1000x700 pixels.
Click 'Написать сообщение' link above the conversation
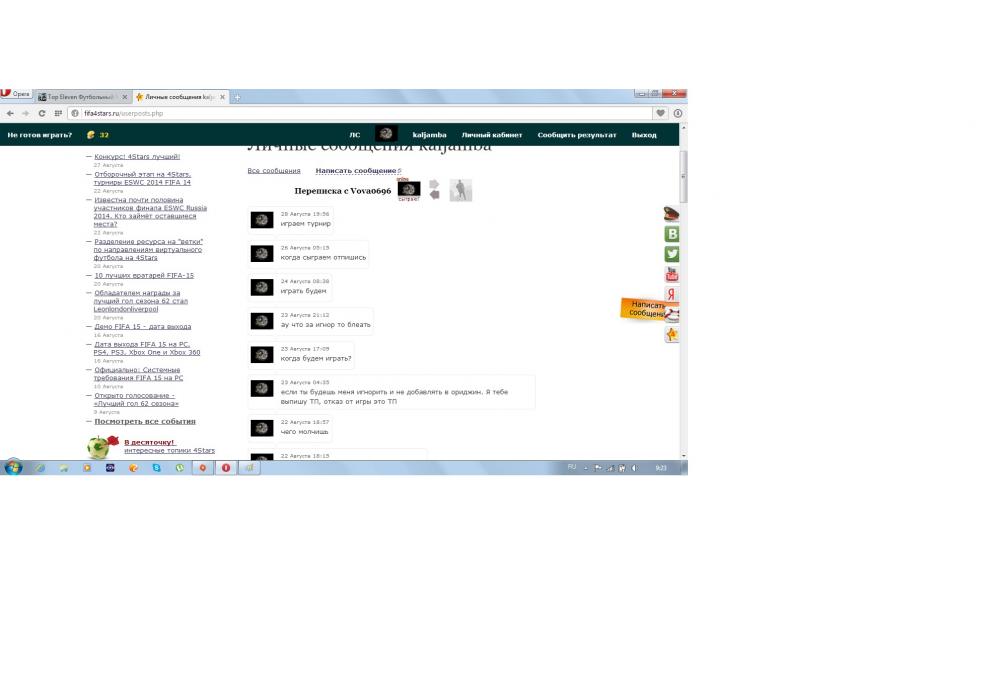point(356,171)
